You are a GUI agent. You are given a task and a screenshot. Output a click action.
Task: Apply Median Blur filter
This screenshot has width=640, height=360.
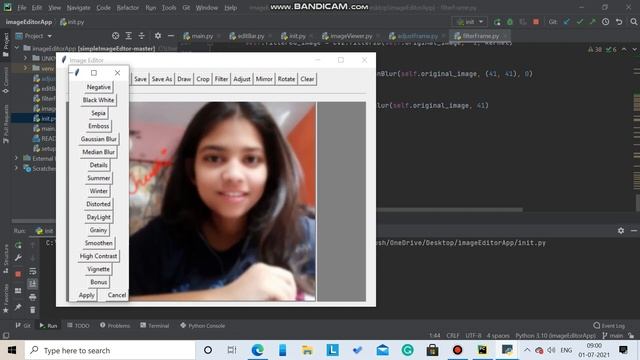pyautogui.click(x=98, y=152)
